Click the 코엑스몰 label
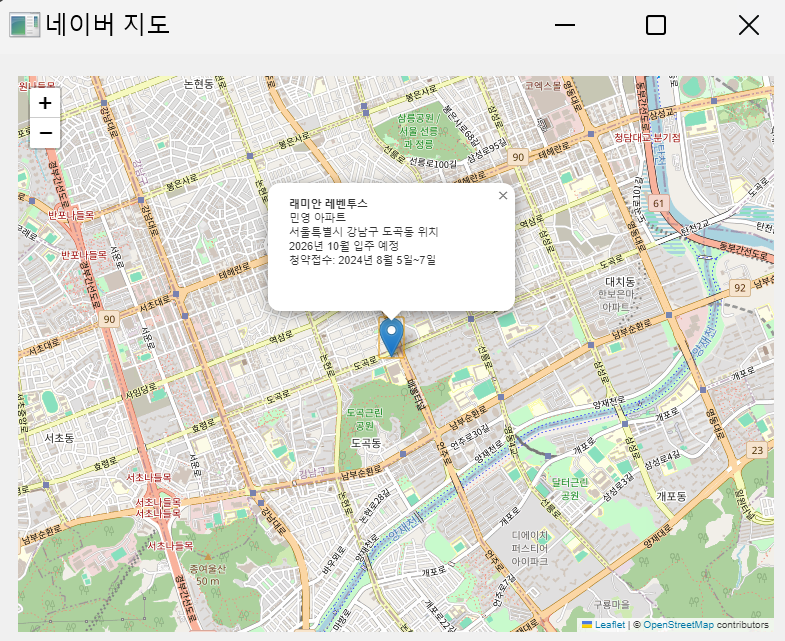Image resolution: width=785 pixels, height=641 pixels. [543, 86]
